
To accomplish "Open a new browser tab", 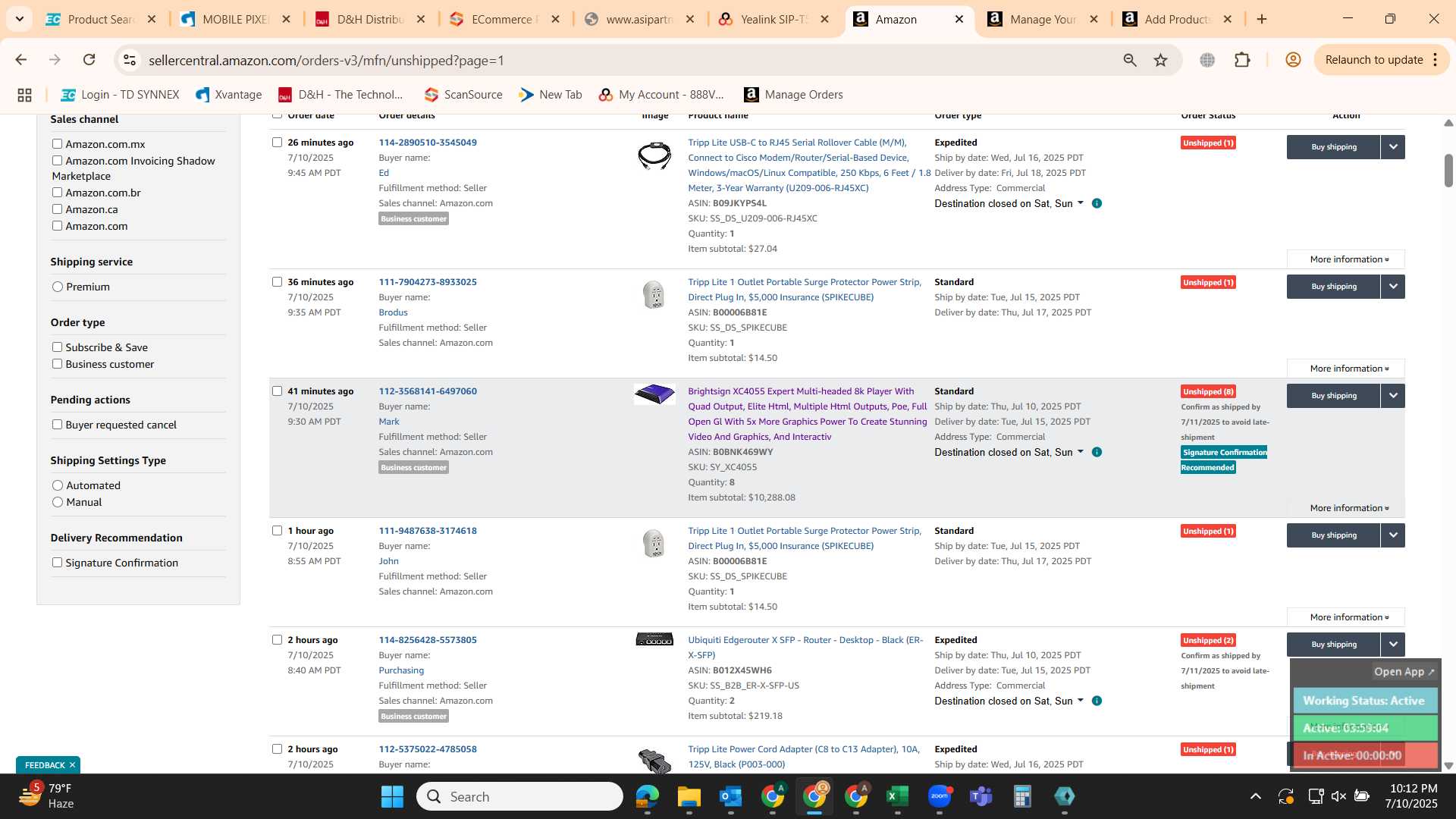I will 1262,19.
